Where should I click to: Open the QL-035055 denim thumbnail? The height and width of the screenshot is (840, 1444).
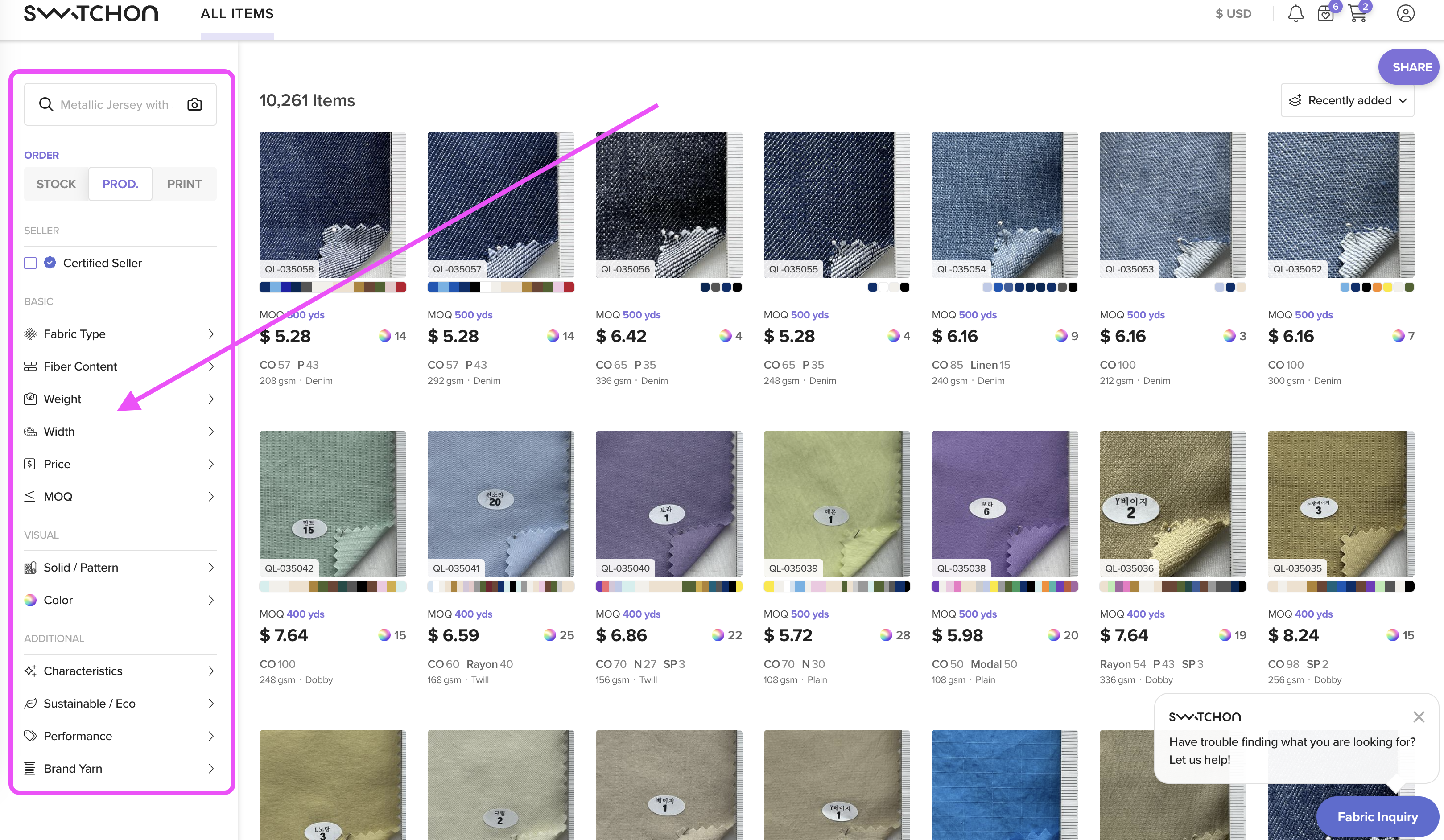coord(837,205)
